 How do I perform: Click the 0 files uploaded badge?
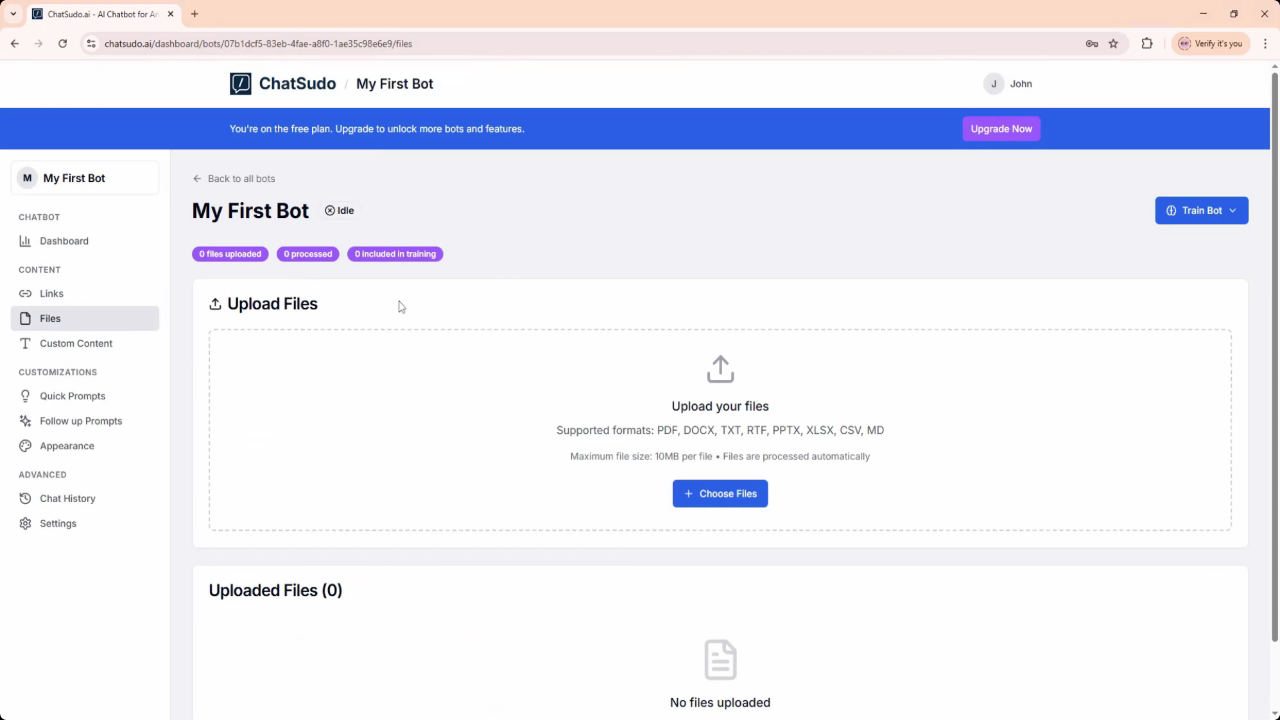tap(230, 254)
